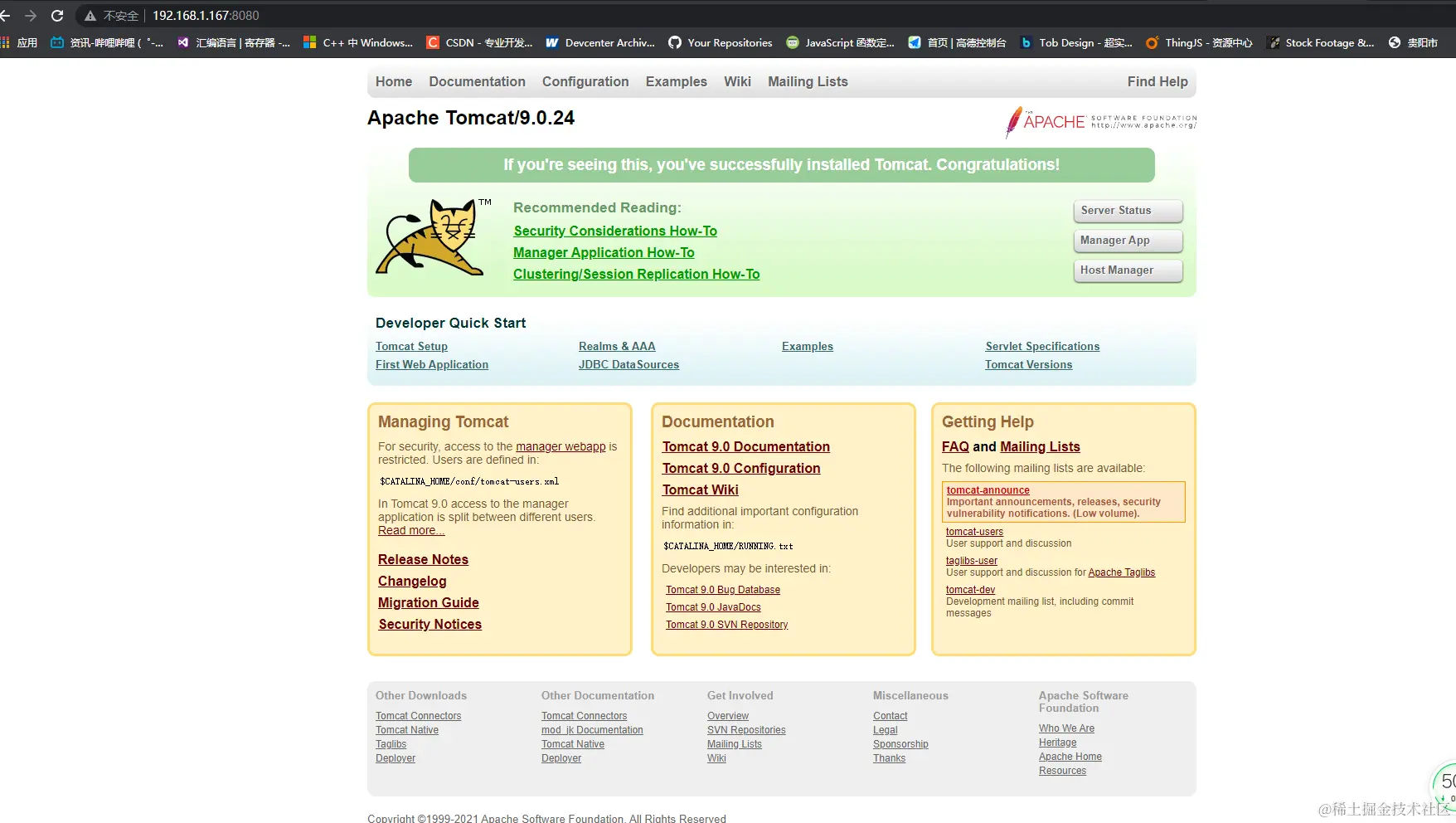Viewport: 1456px width, 823px height.
Task: Open the Security Notices link
Action: pos(430,624)
